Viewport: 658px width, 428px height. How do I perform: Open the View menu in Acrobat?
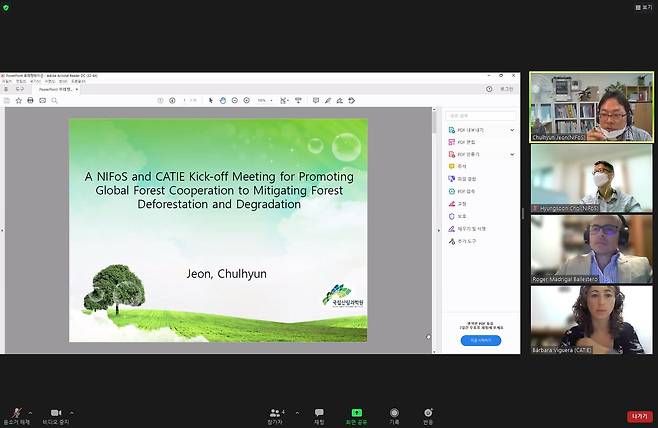(35, 81)
